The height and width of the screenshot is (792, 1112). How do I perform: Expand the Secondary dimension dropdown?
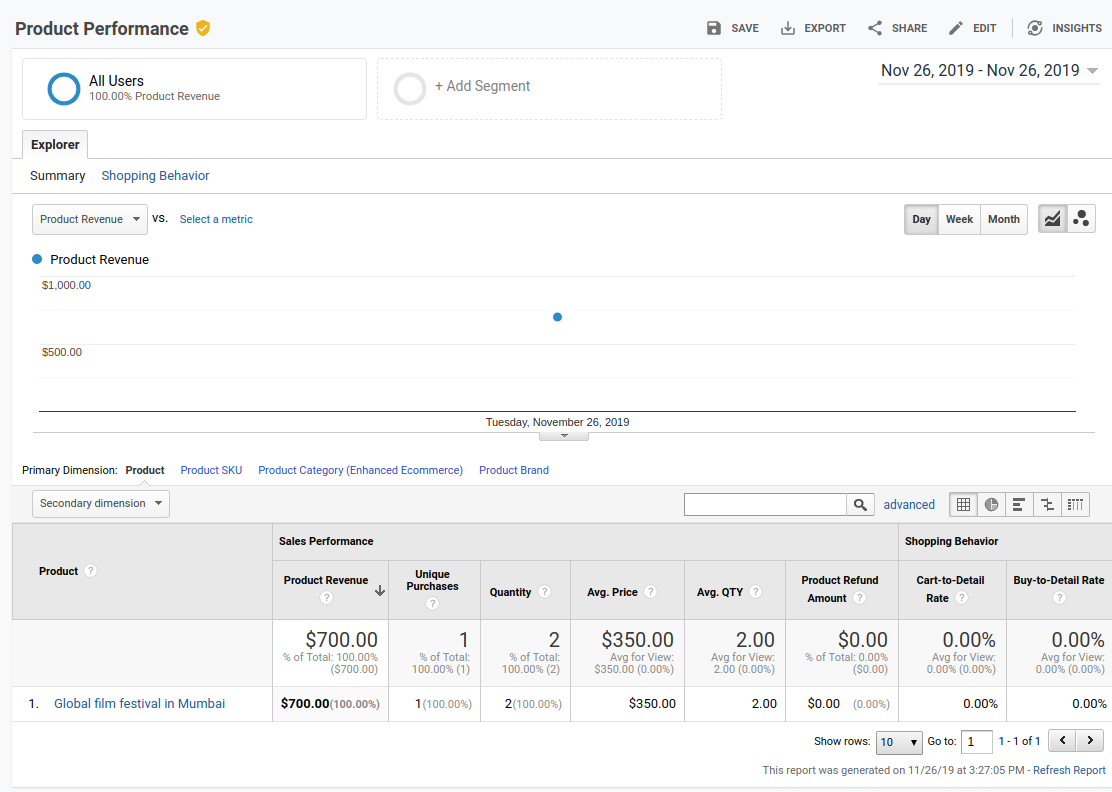coord(101,503)
